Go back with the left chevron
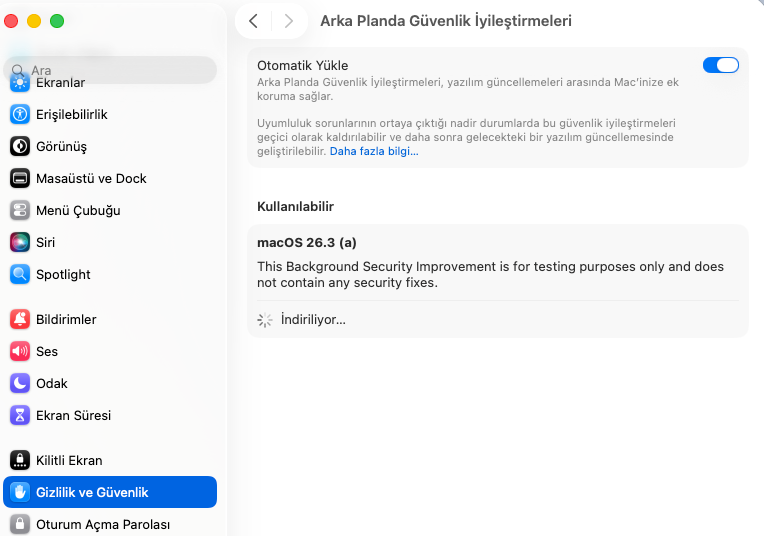The height and width of the screenshot is (536, 764). click(x=254, y=21)
